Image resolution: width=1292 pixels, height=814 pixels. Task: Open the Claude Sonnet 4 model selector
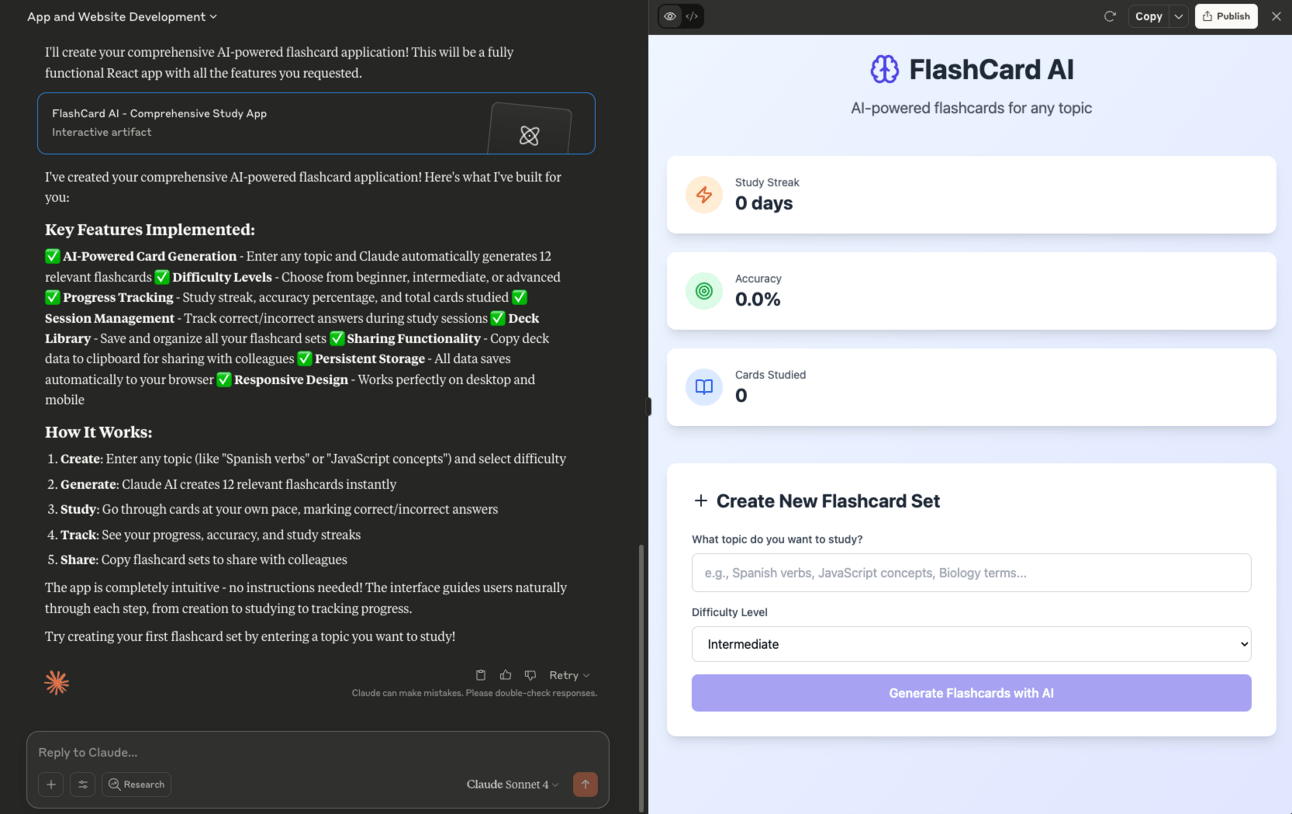click(x=512, y=784)
